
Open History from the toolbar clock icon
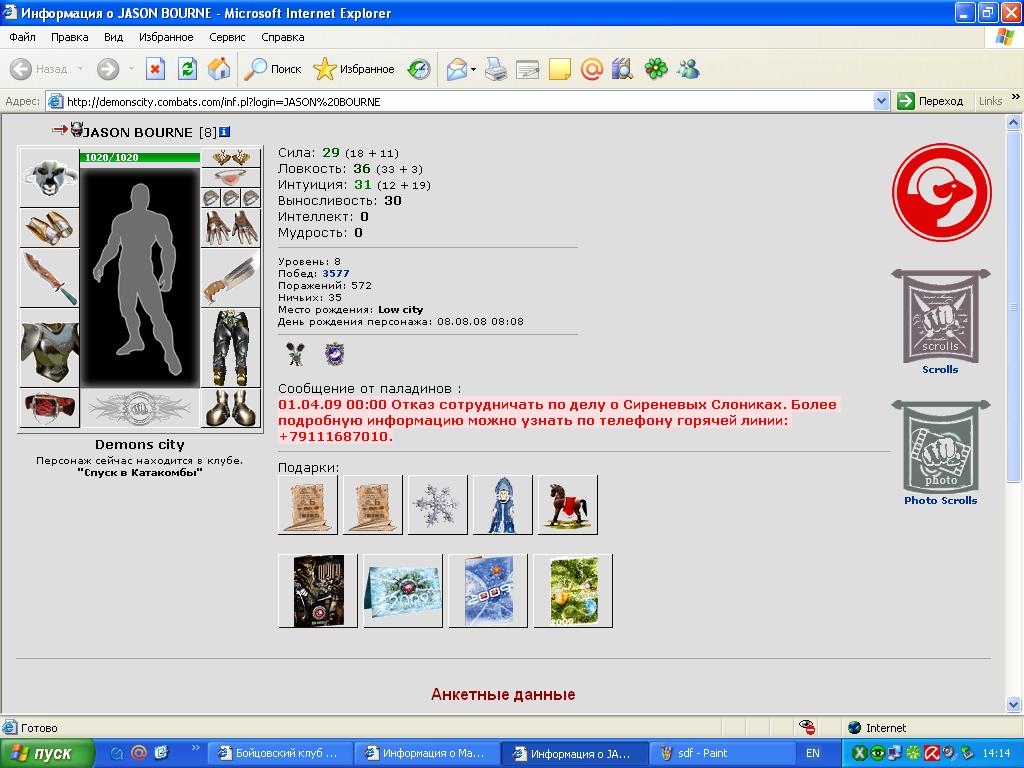[419, 69]
